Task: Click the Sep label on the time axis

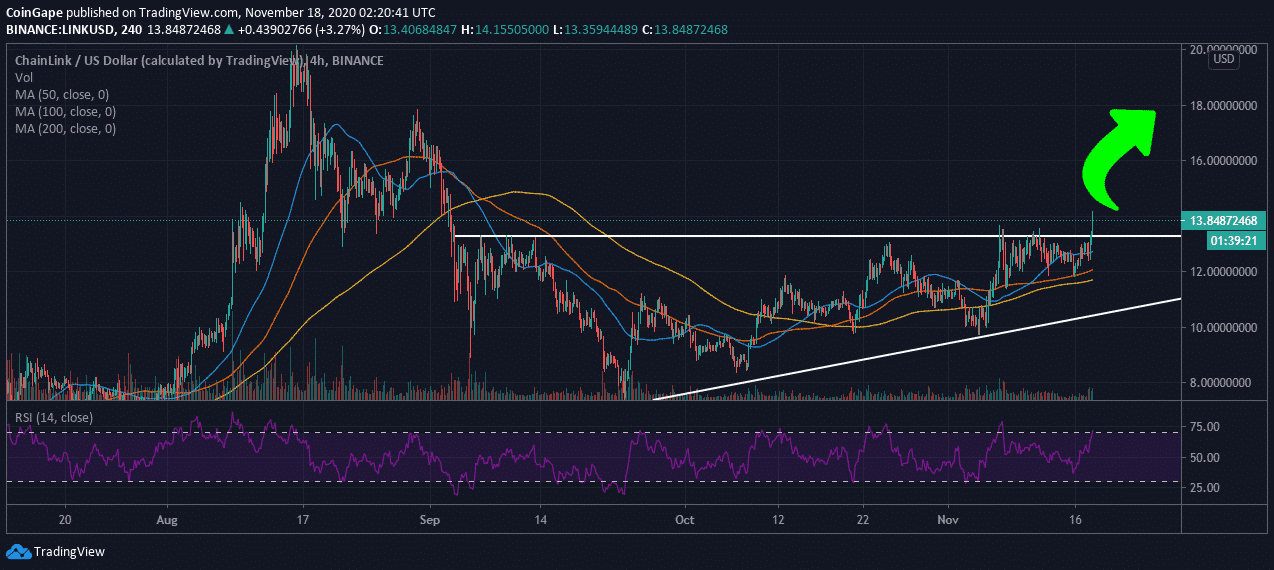Action: pyautogui.click(x=431, y=520)
